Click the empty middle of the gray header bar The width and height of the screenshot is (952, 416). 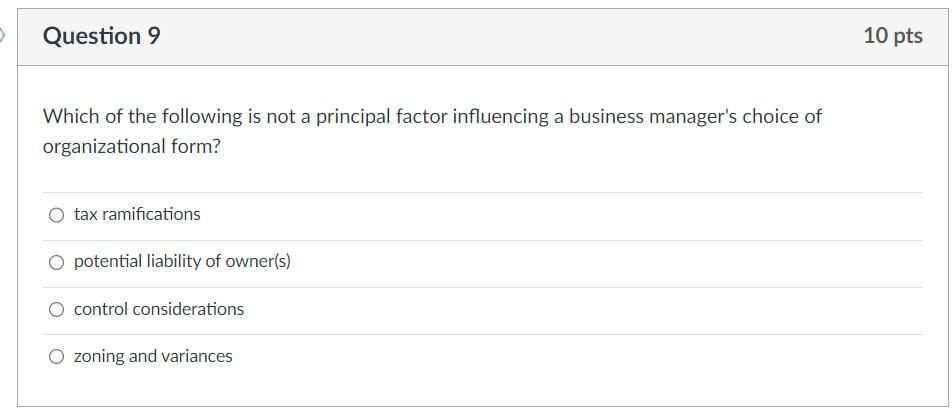[x=500, y=37]
